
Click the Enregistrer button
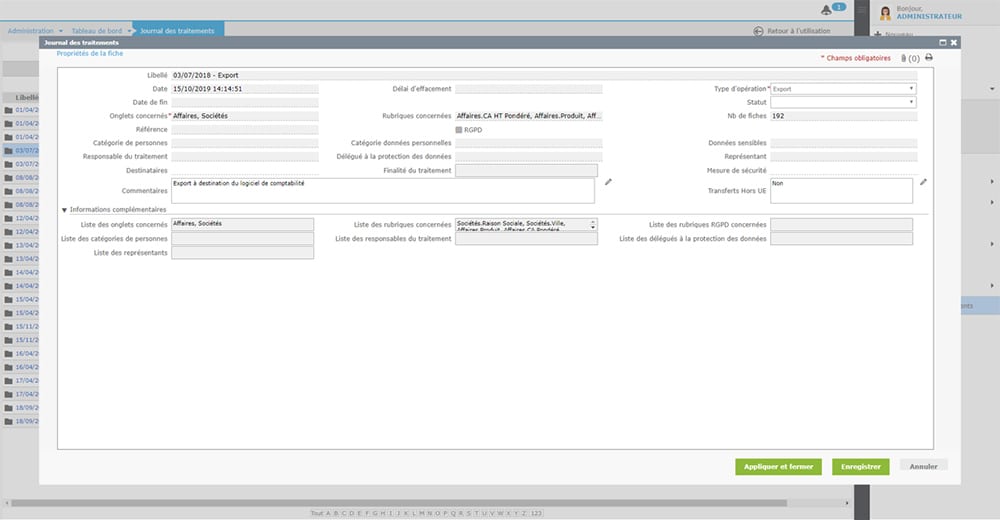(860, 466)
